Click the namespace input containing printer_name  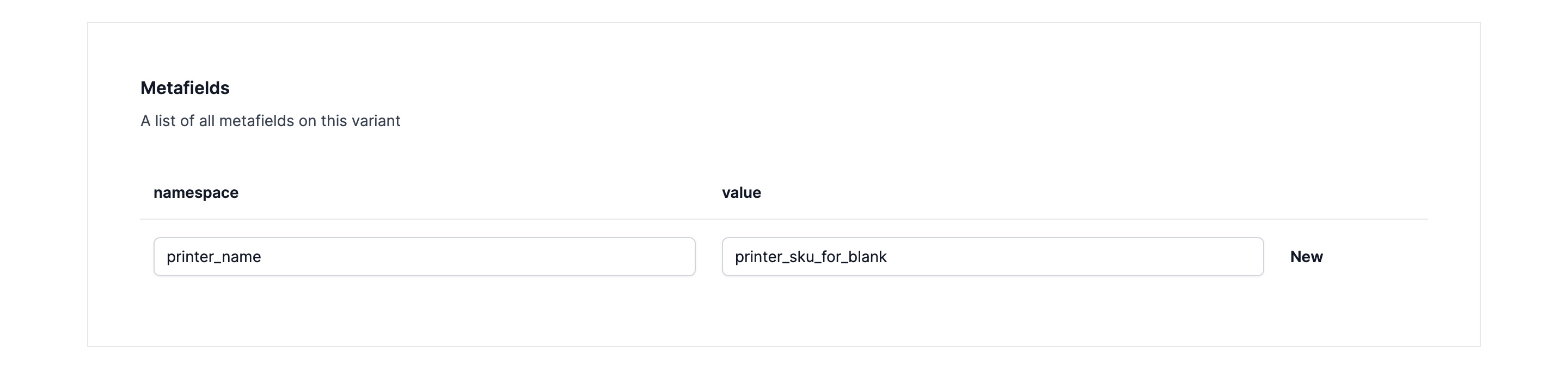click(424, 256)
